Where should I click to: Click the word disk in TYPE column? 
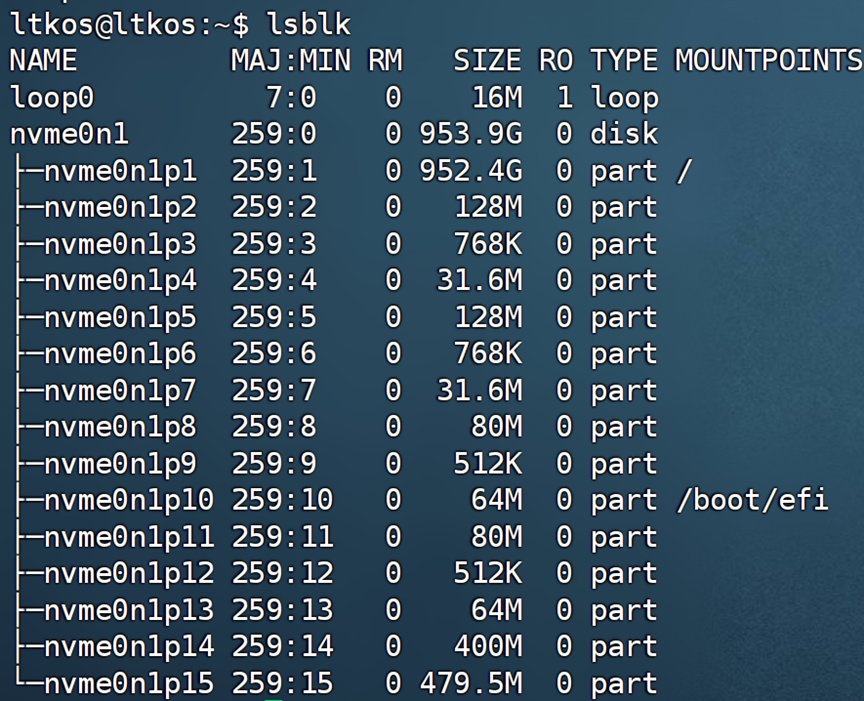click(624, 134)
